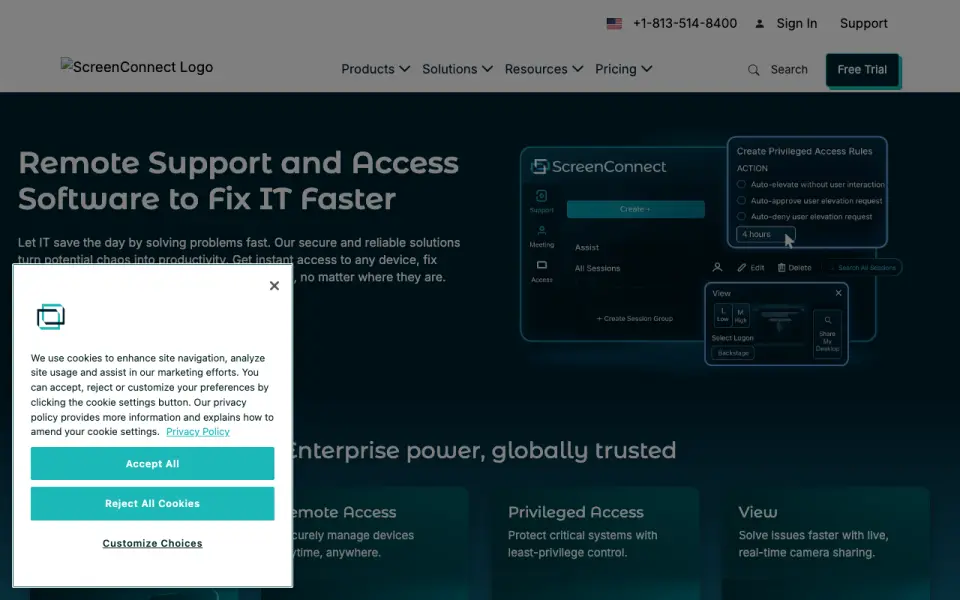Click Reject All Cookies button
The image size is (960, 600).
[152, 503]
